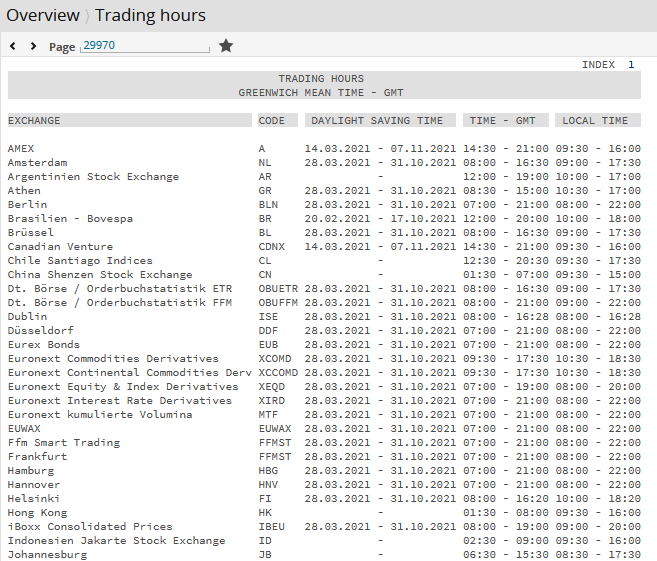
Task: Select the Frankfurt exchange row
Action: click(x=37, y=456)
